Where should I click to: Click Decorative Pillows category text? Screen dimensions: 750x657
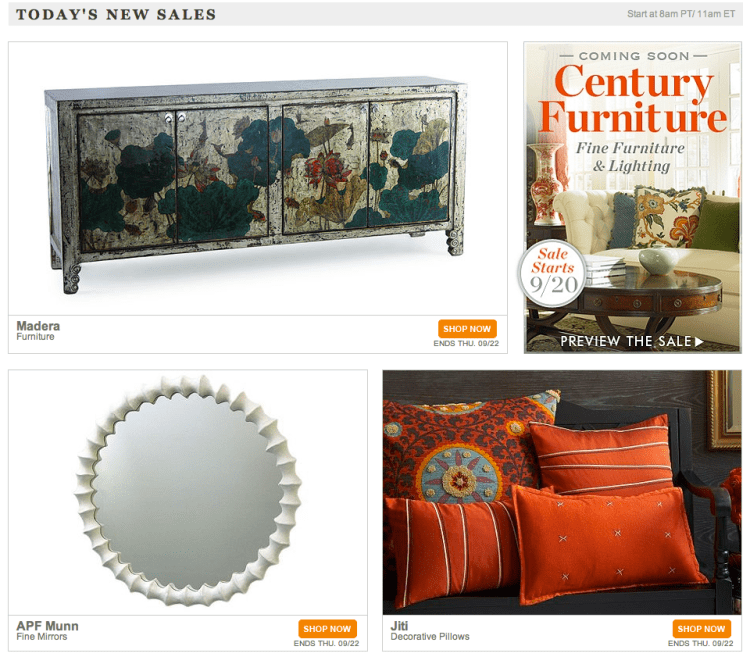(430, 637)
